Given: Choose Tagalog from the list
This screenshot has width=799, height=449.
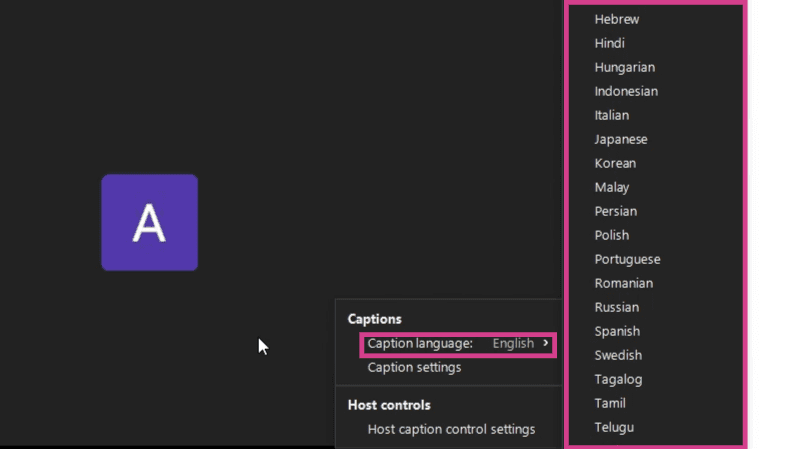Looking at the screenshot, I should [x=618, y=379].
